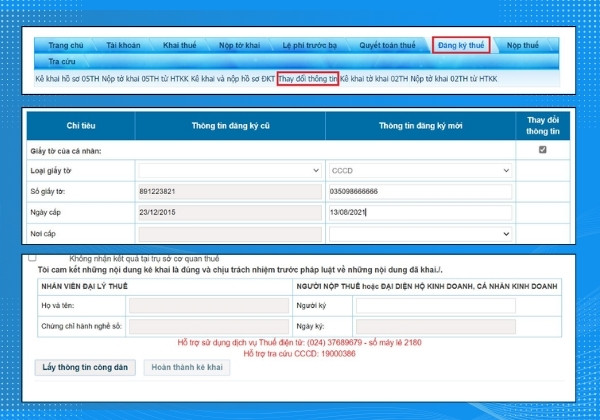Open the Trang chủ tab

(x=65, y=45)
